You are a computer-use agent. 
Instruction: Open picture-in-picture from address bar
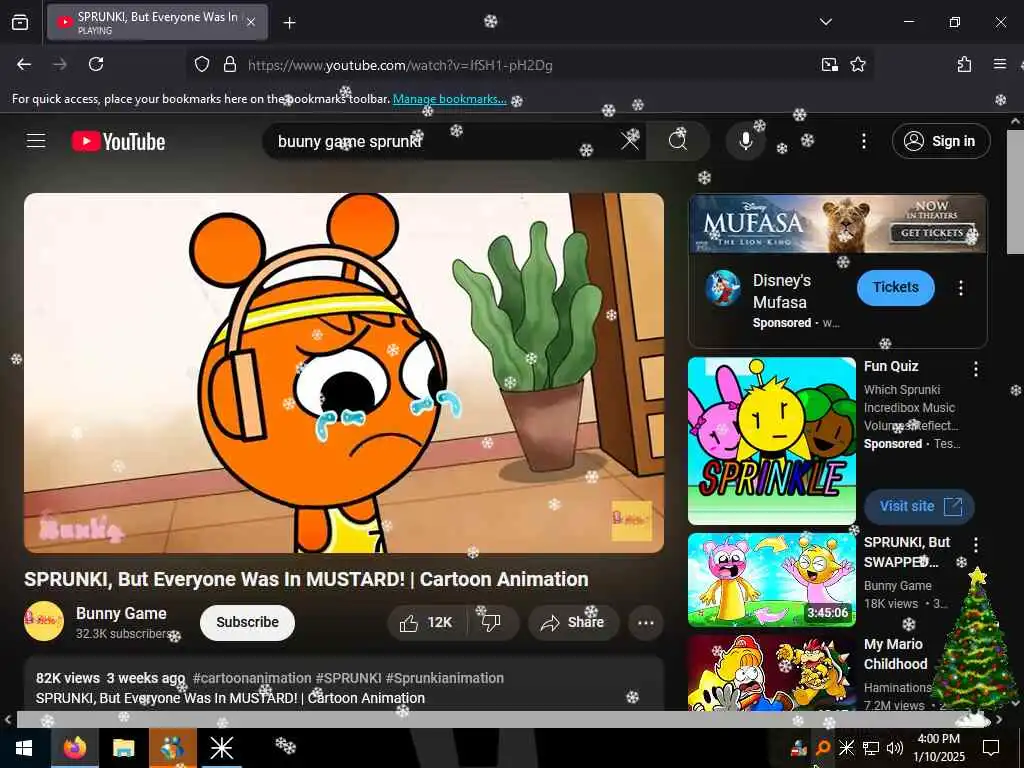coord(829,64)
